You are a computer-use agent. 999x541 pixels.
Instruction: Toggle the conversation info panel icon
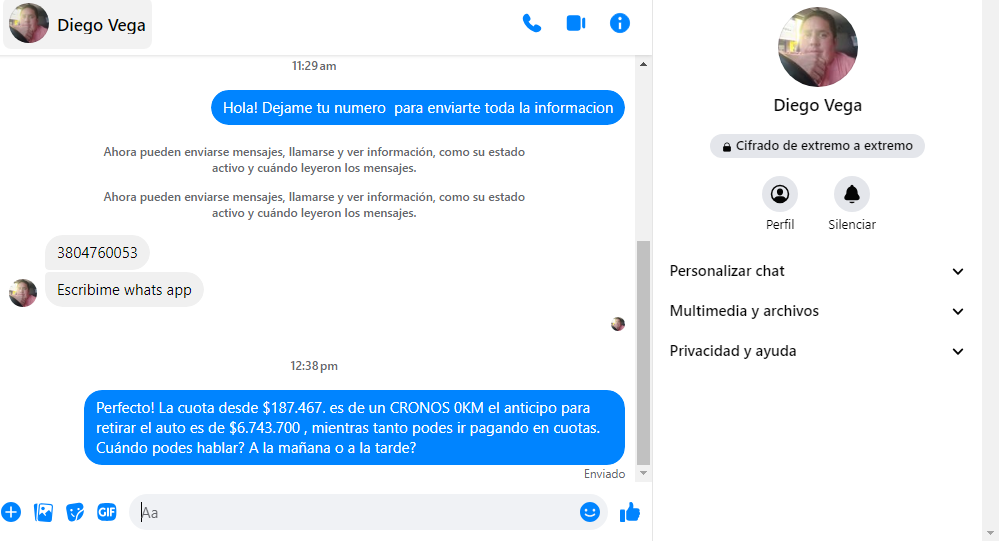[620, 23]
